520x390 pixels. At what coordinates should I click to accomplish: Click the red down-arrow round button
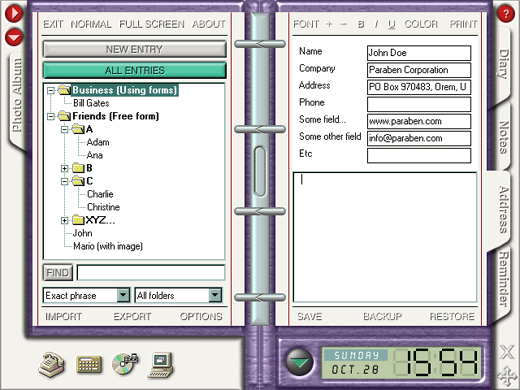14,37
